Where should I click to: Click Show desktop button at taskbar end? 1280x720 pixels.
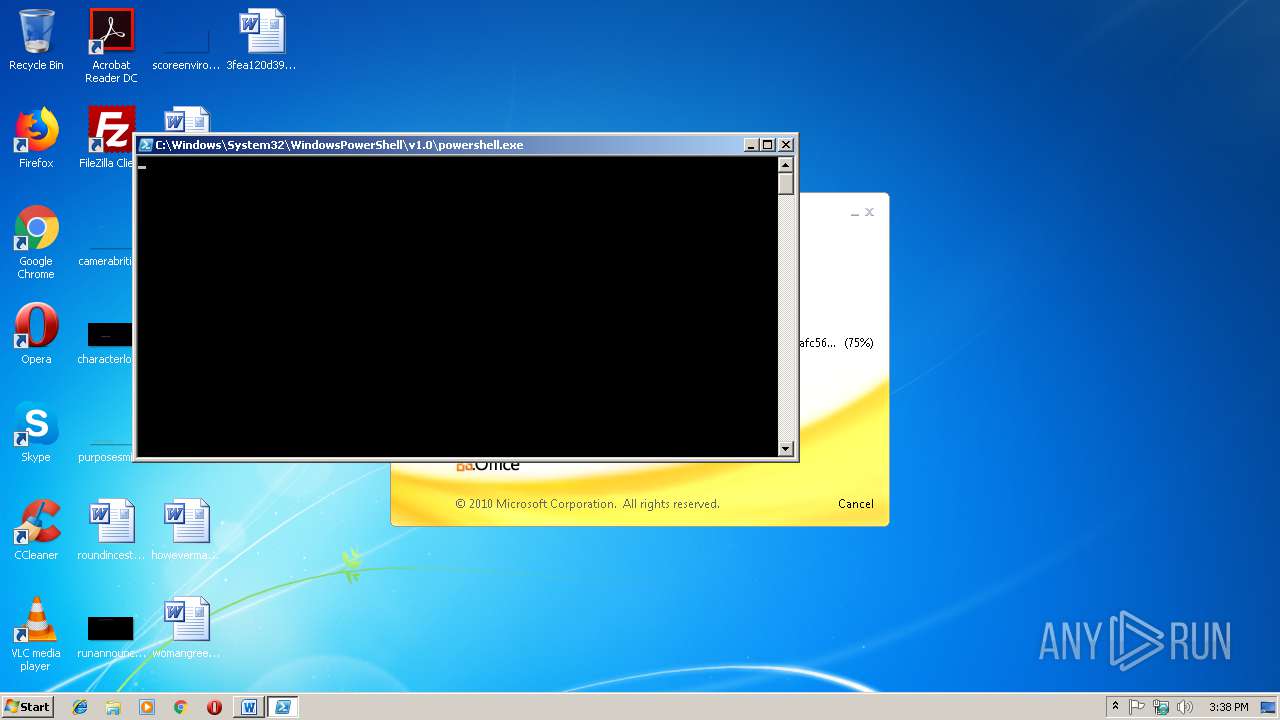tap(1270, 707)
